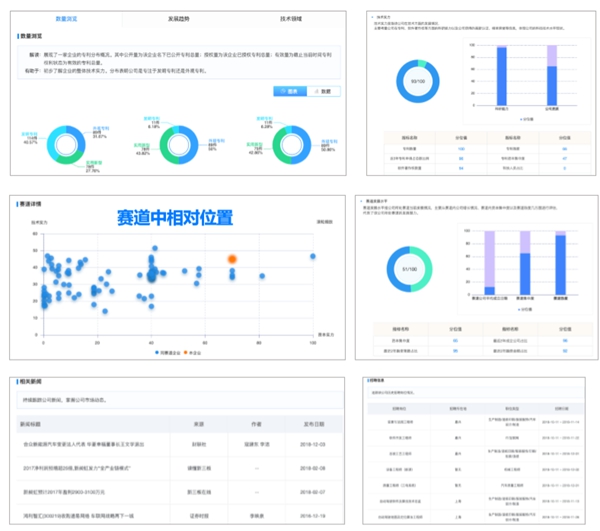
Task: Switch to the 数据 table view
Action: [x=323, y=91]
